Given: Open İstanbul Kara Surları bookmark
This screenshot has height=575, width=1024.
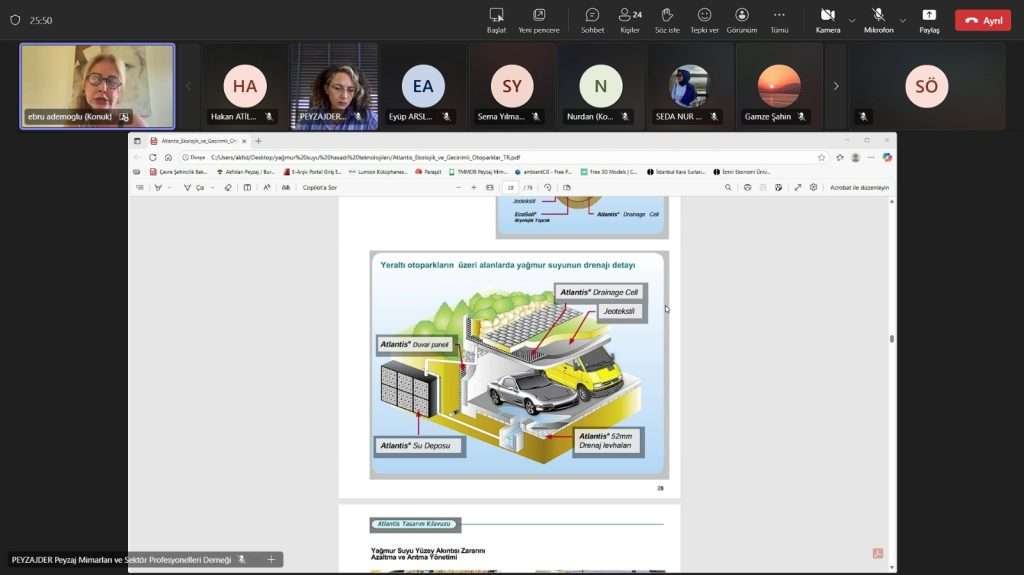Looking at the screenshot, I should click(676, 172).
